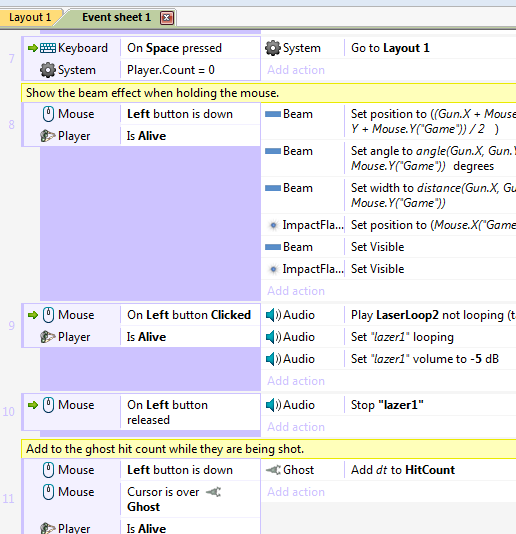Click Add action in event 8
Screen dimensions: 516x534
(x=296, y=291)
